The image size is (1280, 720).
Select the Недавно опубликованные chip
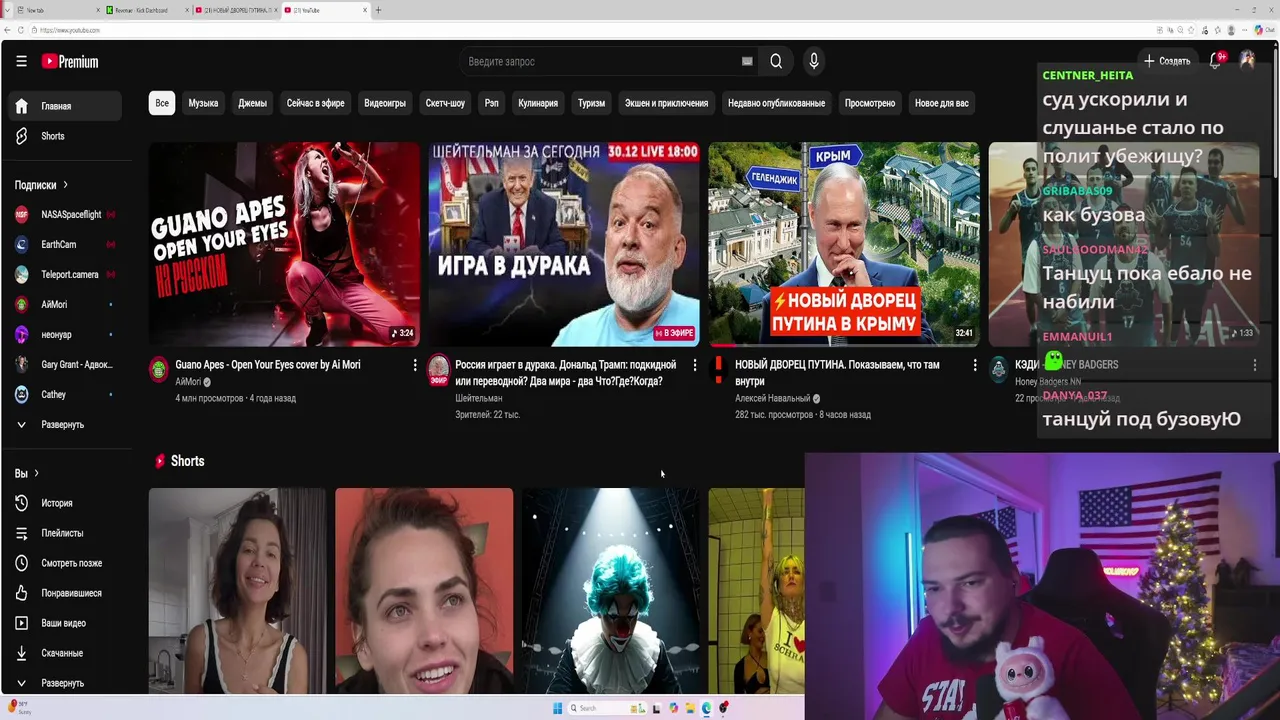click(776, 103)
